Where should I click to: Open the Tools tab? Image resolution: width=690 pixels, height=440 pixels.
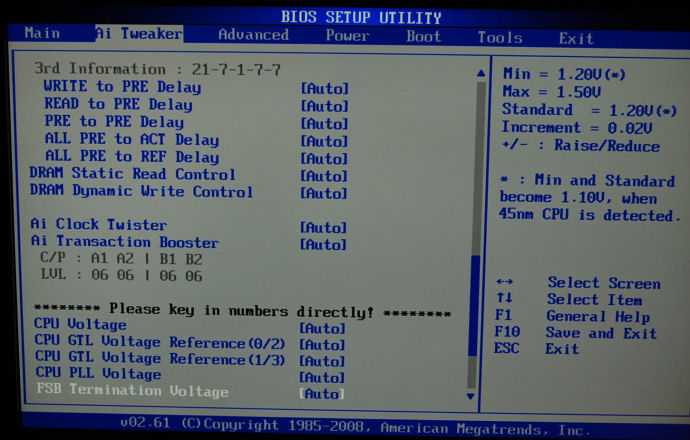point(500,38)
